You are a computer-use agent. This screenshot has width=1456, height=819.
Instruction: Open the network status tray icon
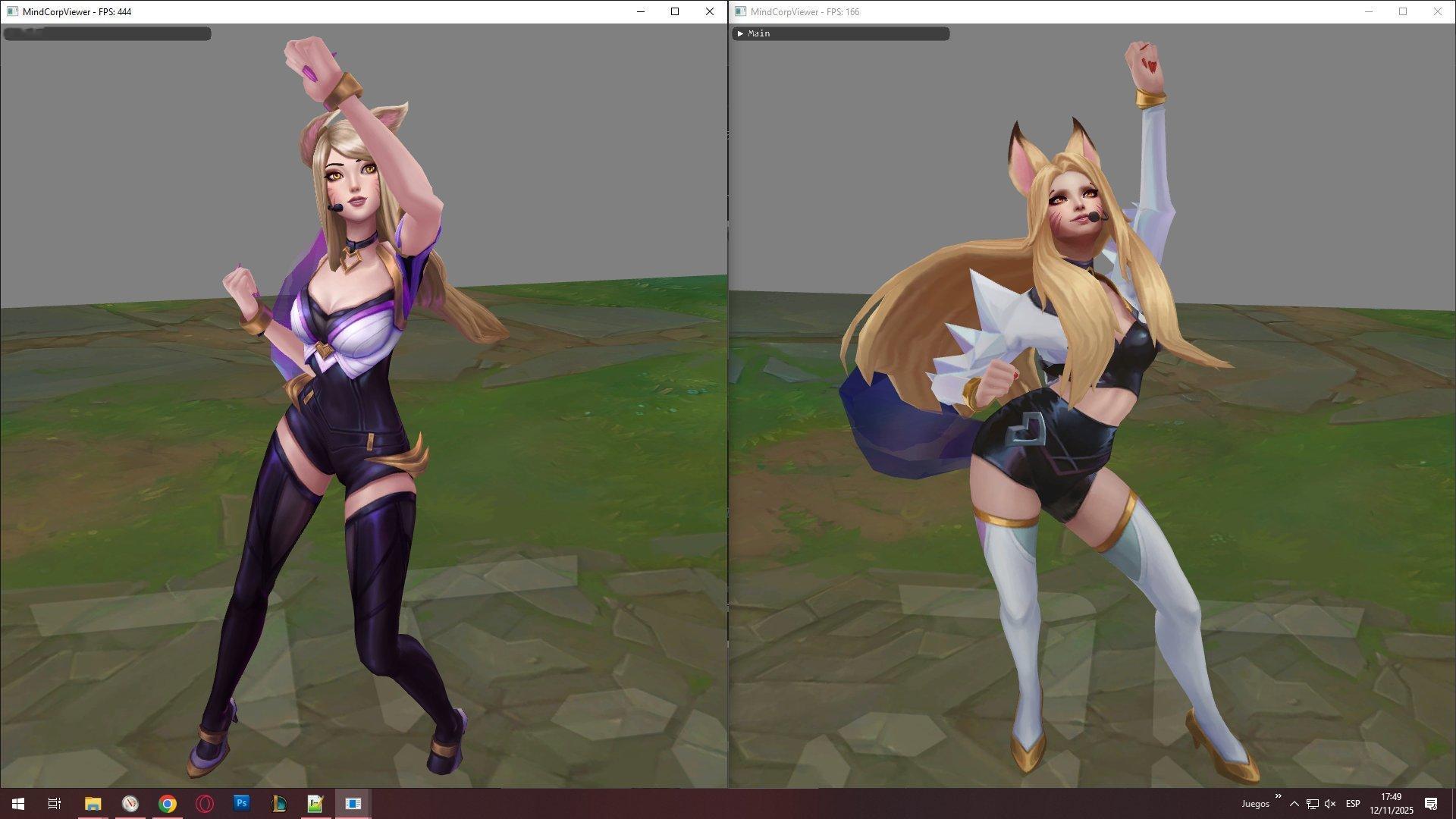click(x=1312, y=804)
